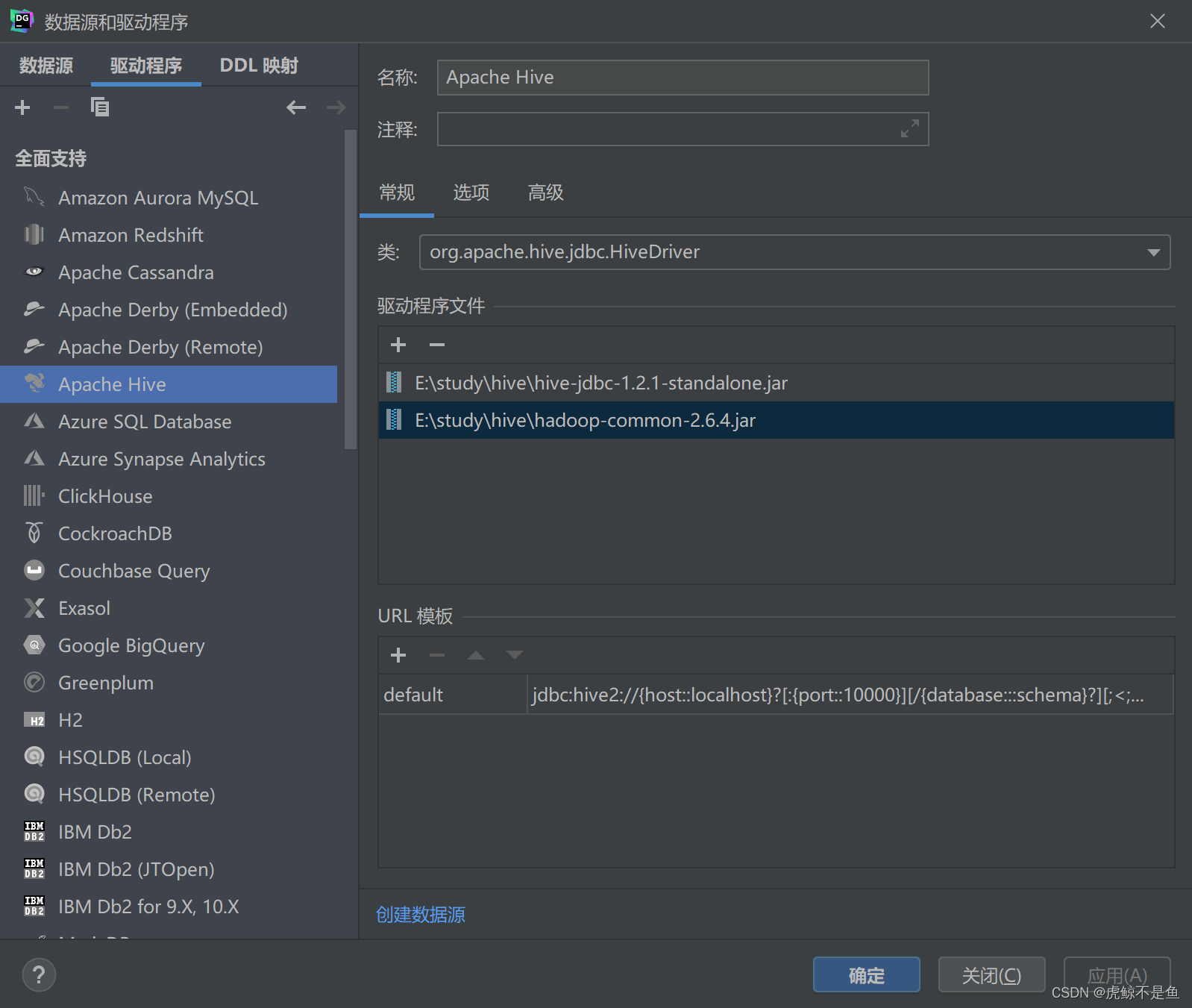Image resolution: width=1192 pixels, height=1008 pixels.
Task: Select hive-jdbc-1.2.1-standalone.jar file
Action: pyautogui.click(x=777, y=383)
